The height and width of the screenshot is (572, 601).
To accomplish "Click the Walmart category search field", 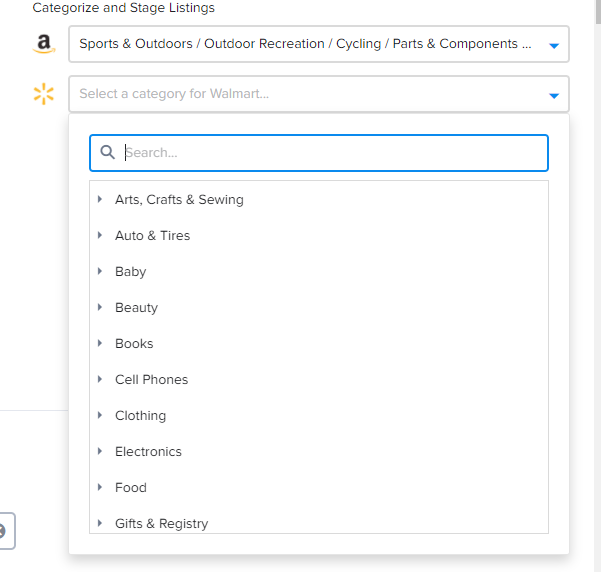I will [330, 153].
